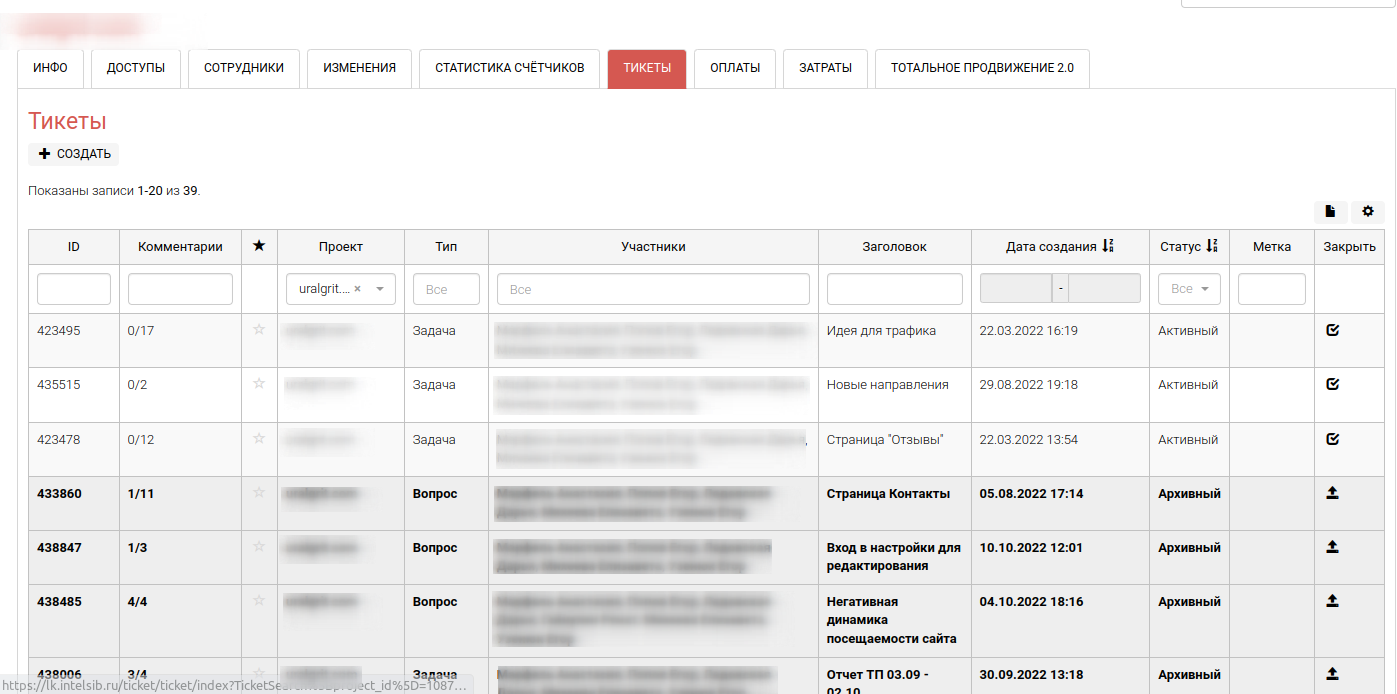The image size is (1397, 694).
Task: Open table settings gear icon
Action: click(1367, 211)
